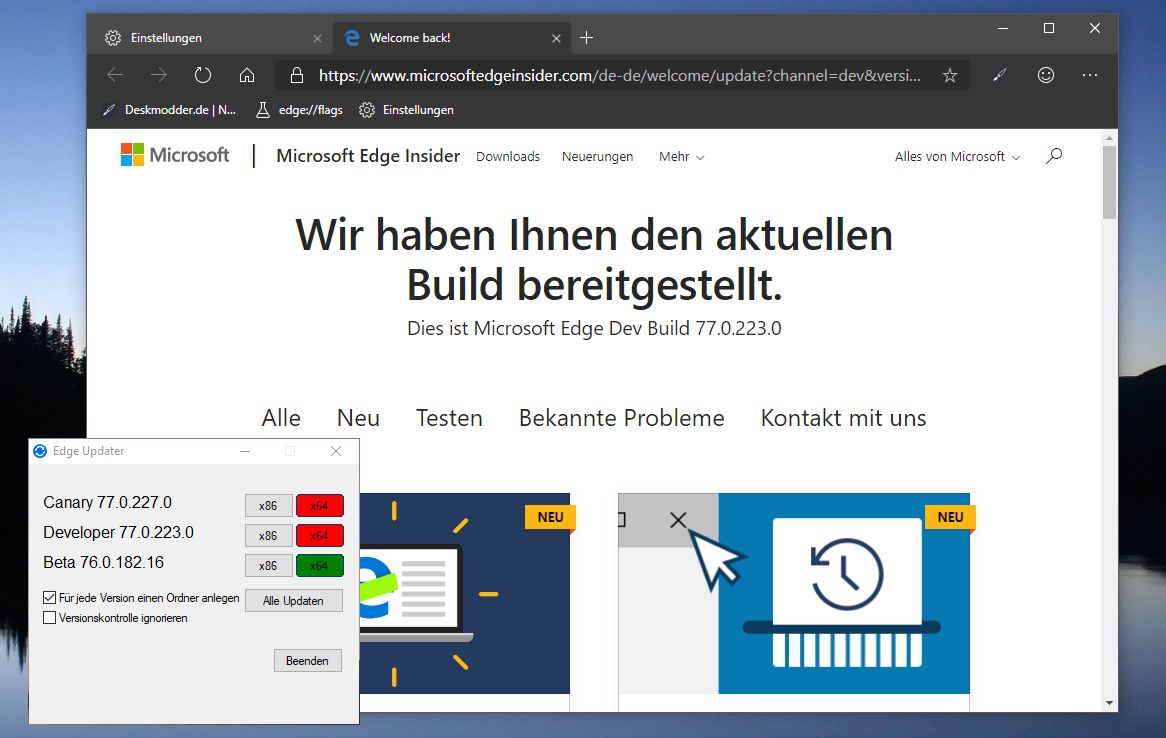Select the Alle filter tab
1166x738 pixels.
tap(281, 417)
